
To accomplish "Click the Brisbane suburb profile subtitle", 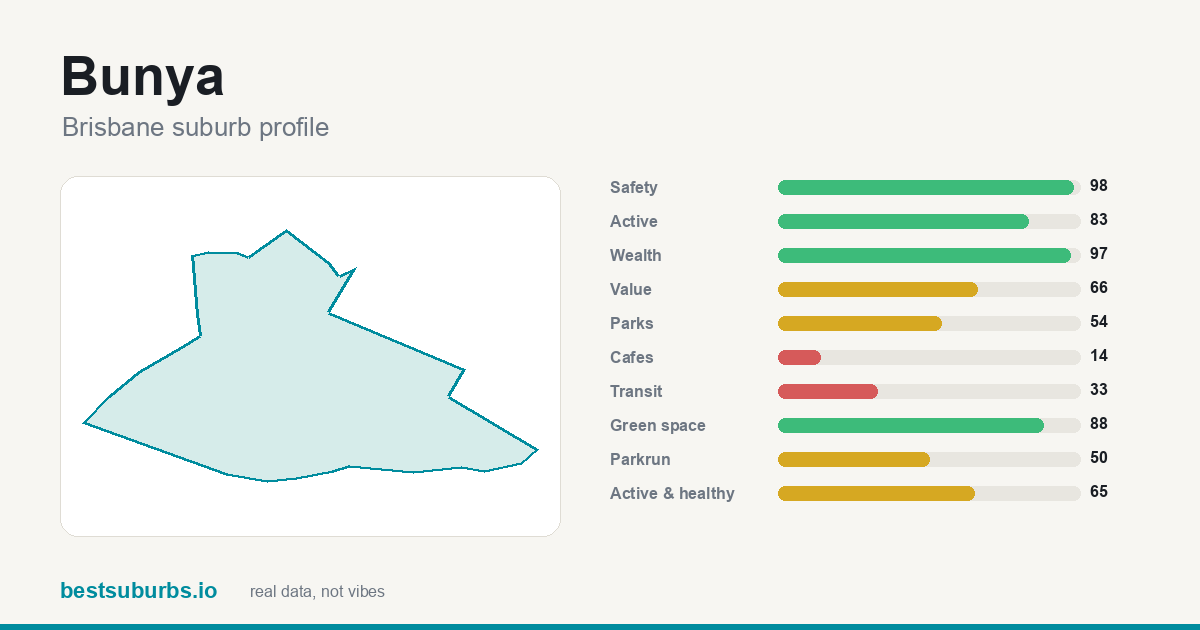I will pos(195,128).
